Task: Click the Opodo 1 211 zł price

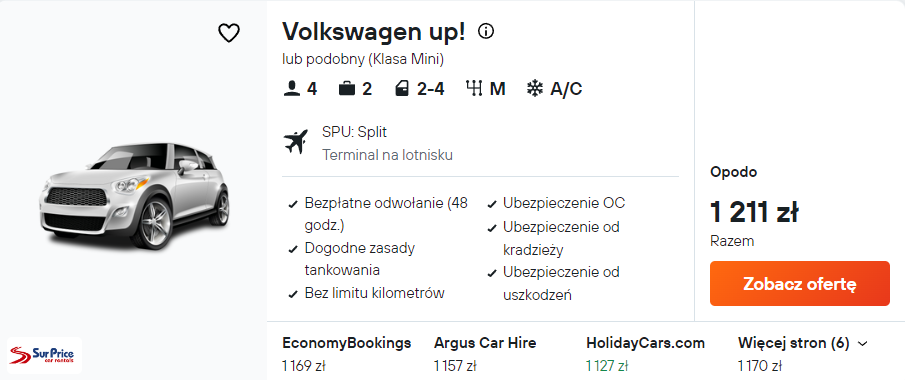Action: point(754,213)
